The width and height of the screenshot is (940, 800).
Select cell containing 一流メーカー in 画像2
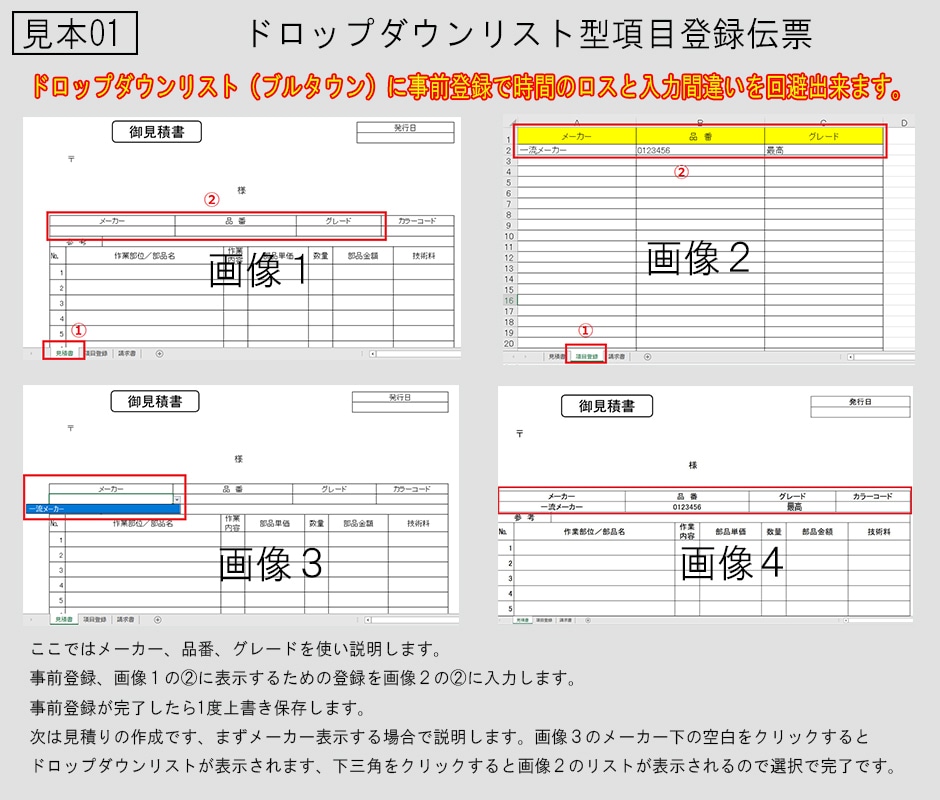click(x=576, y=151)
